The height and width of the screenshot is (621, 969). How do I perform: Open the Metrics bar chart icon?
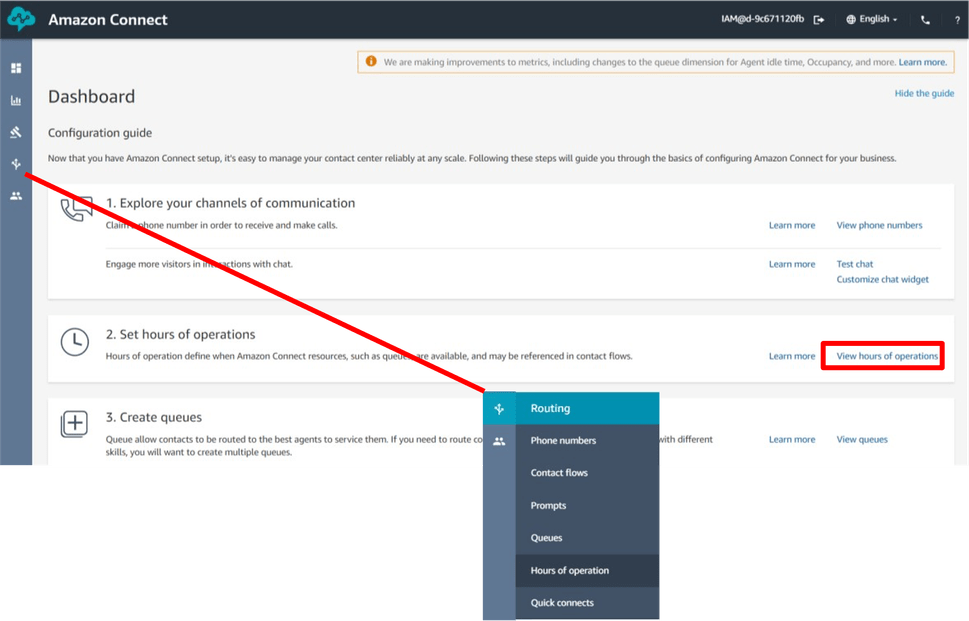point(16,100)
